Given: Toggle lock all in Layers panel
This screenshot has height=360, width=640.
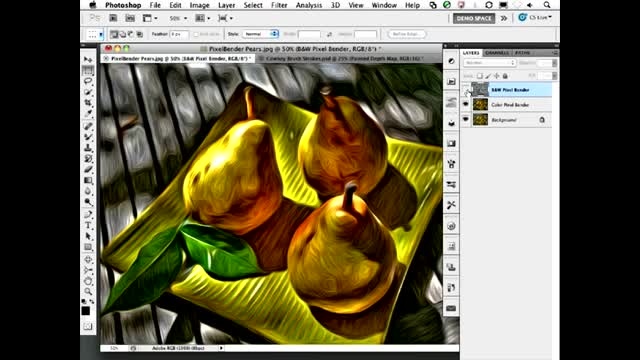Looking at the screenshot, I should point(505,76).
